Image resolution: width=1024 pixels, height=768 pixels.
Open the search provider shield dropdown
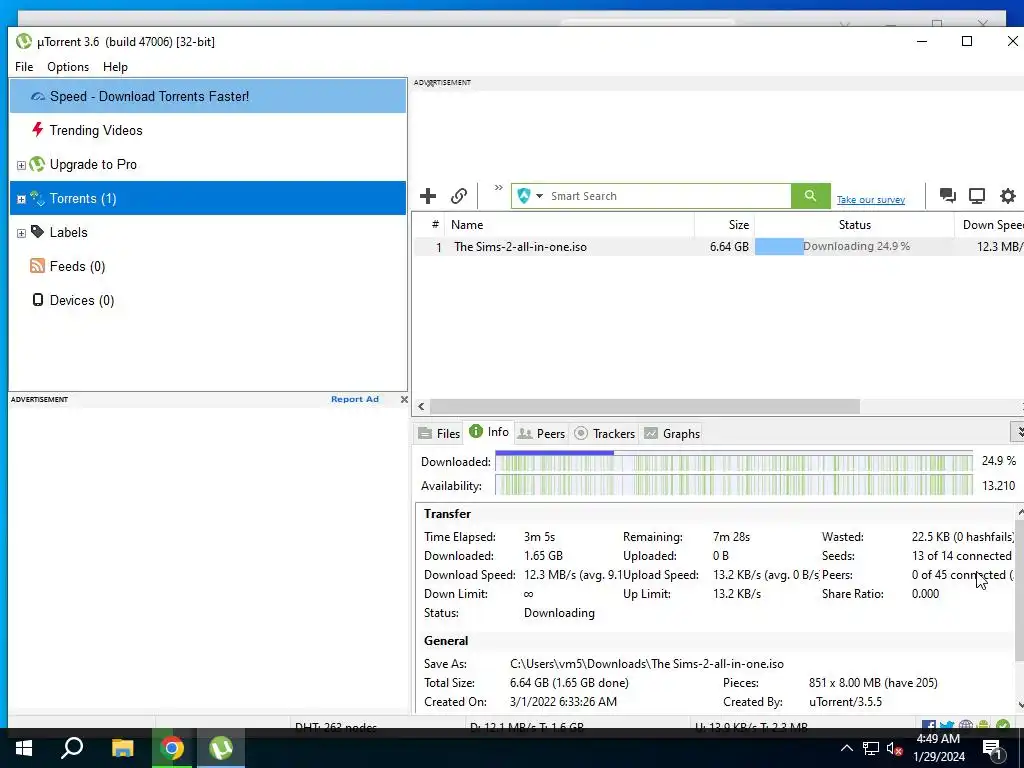(530, 196)
